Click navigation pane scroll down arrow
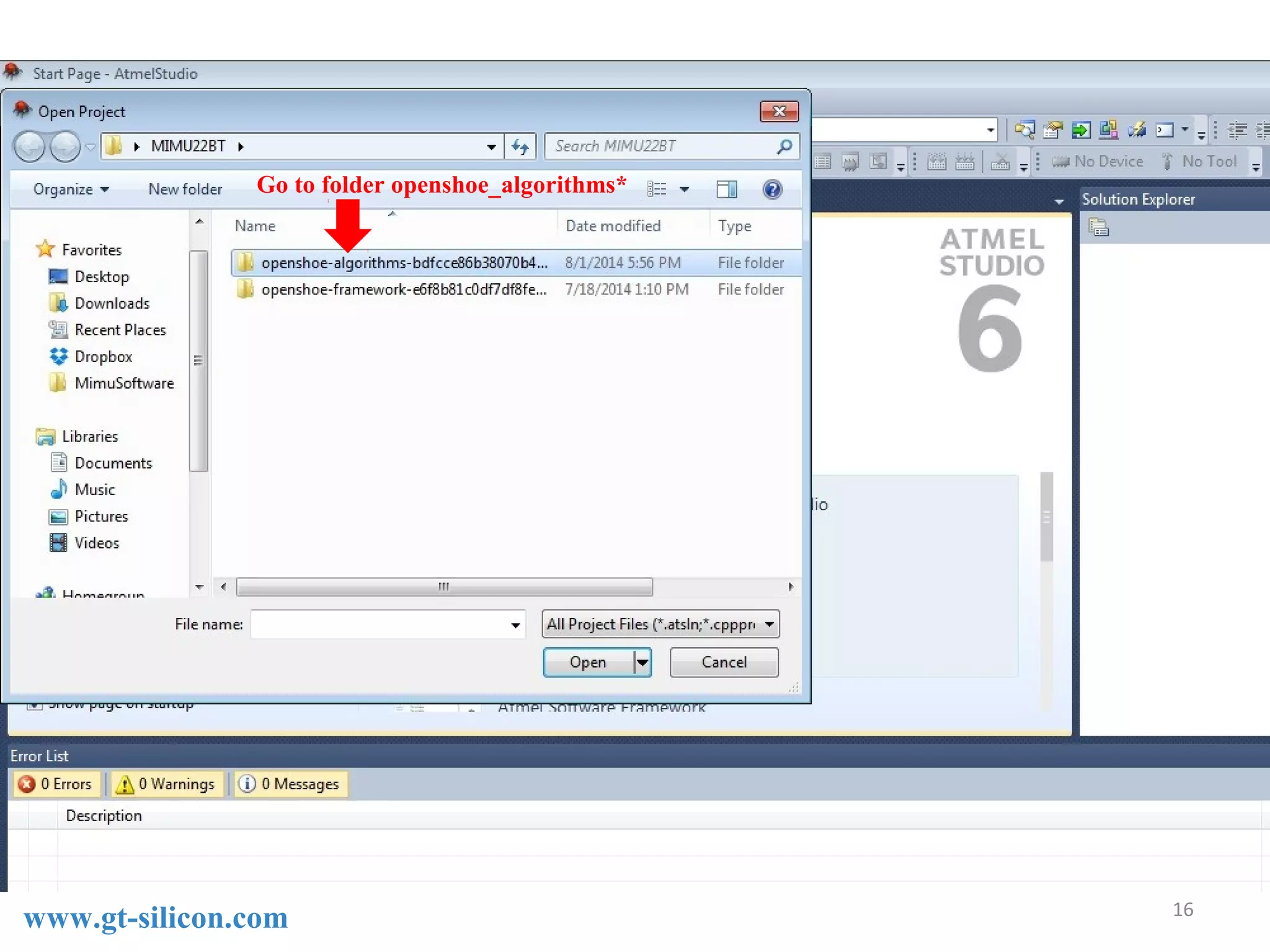Viewport: 1270px width, 952px height. [x=199, y=587]
